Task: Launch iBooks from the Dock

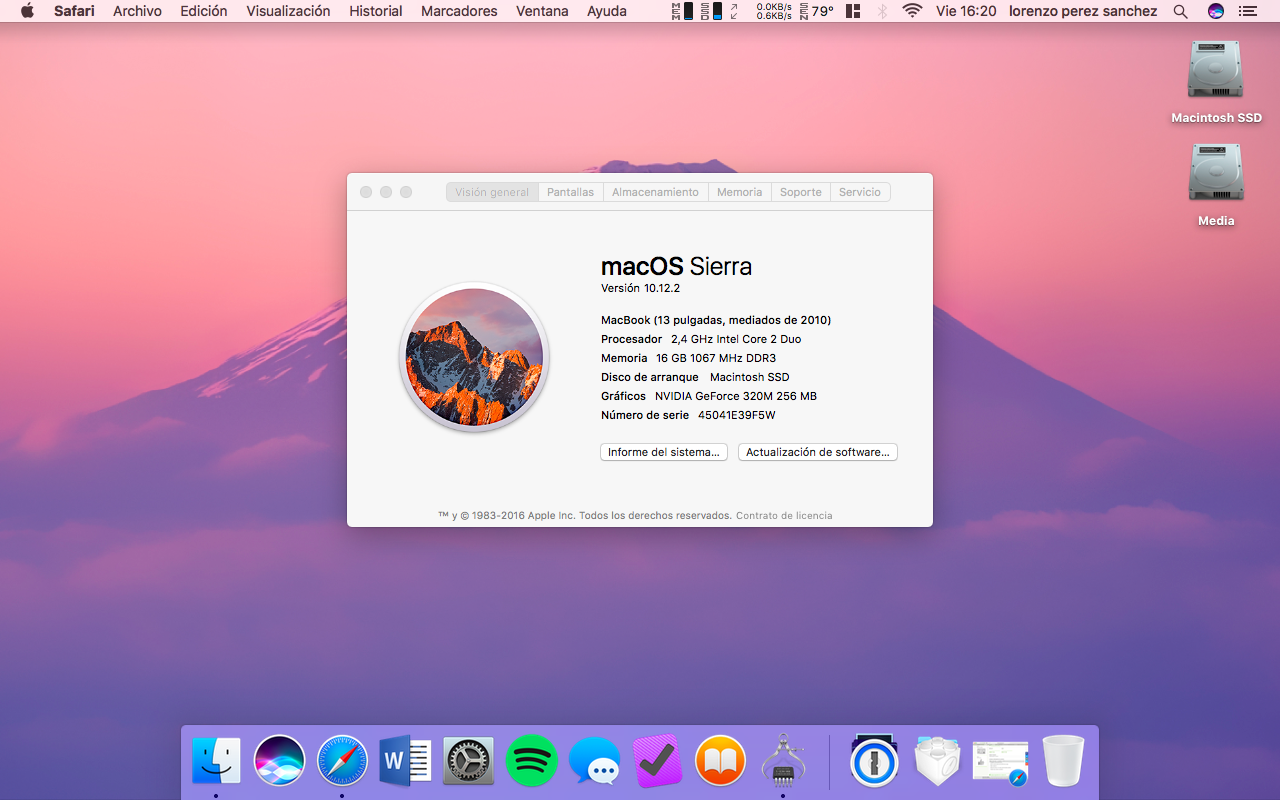Action: coord(720,761)
